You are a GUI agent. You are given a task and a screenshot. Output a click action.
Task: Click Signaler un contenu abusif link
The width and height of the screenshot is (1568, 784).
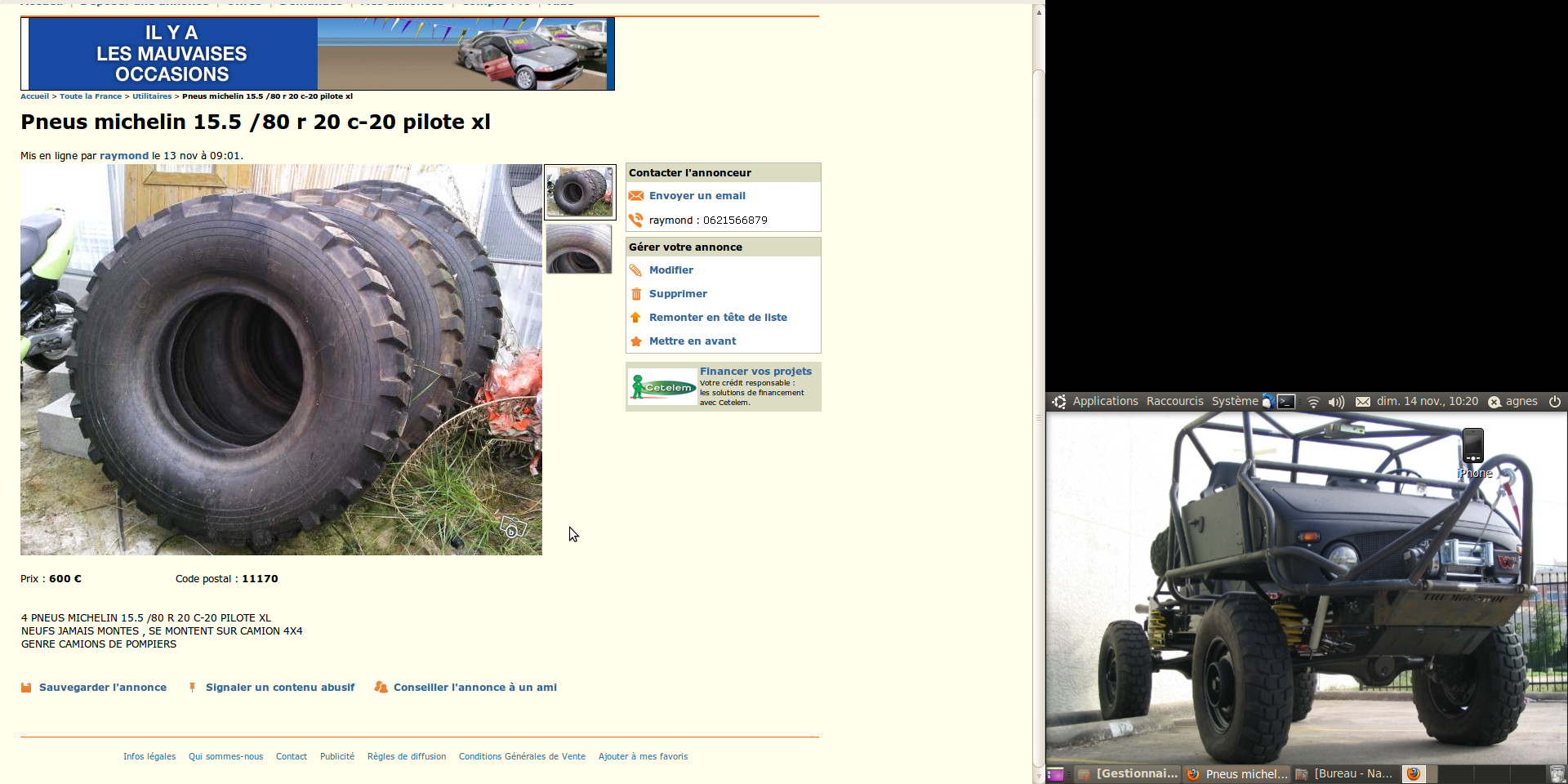279,688
